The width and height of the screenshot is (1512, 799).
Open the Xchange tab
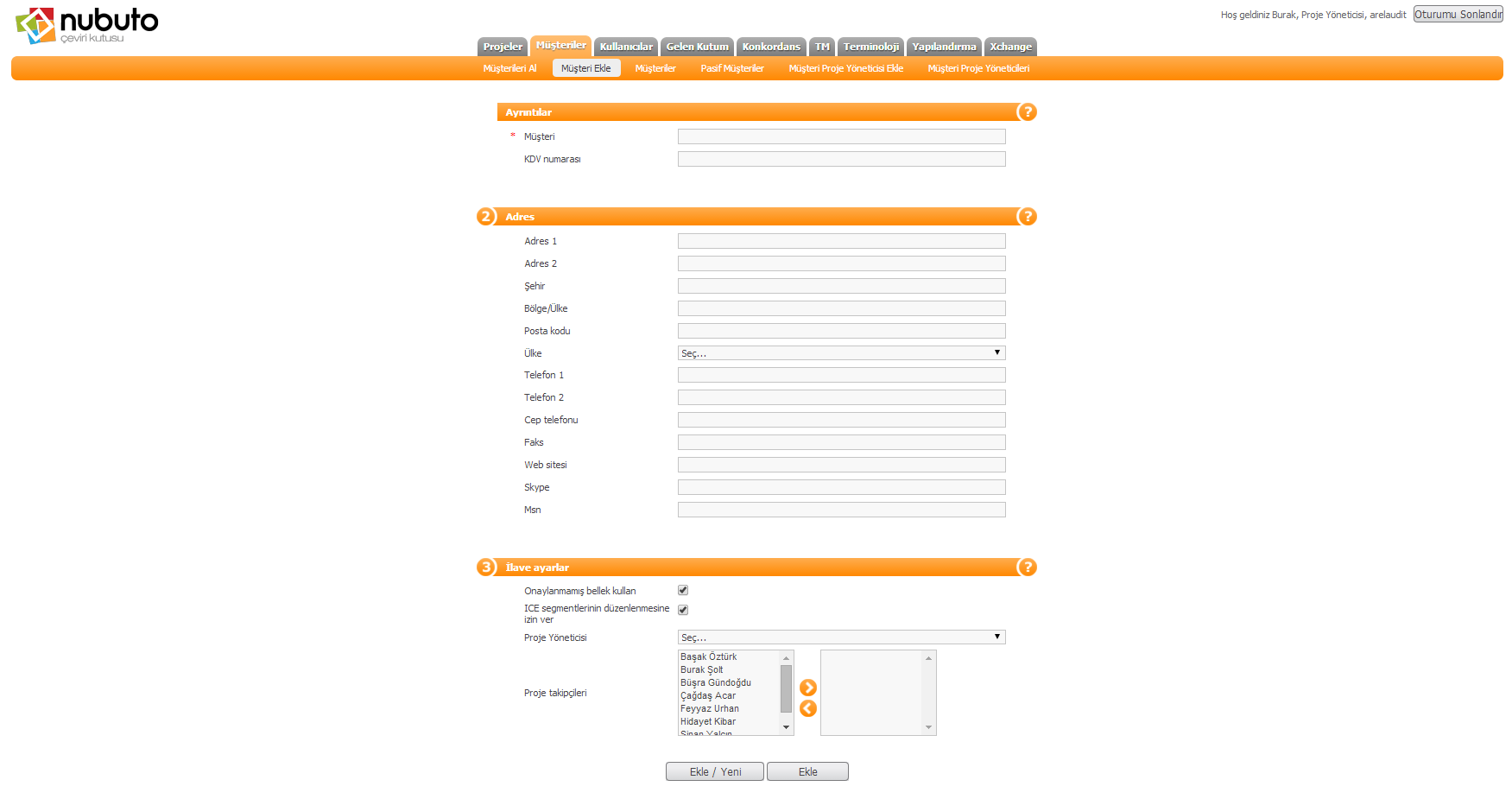tap(1010, 47)
